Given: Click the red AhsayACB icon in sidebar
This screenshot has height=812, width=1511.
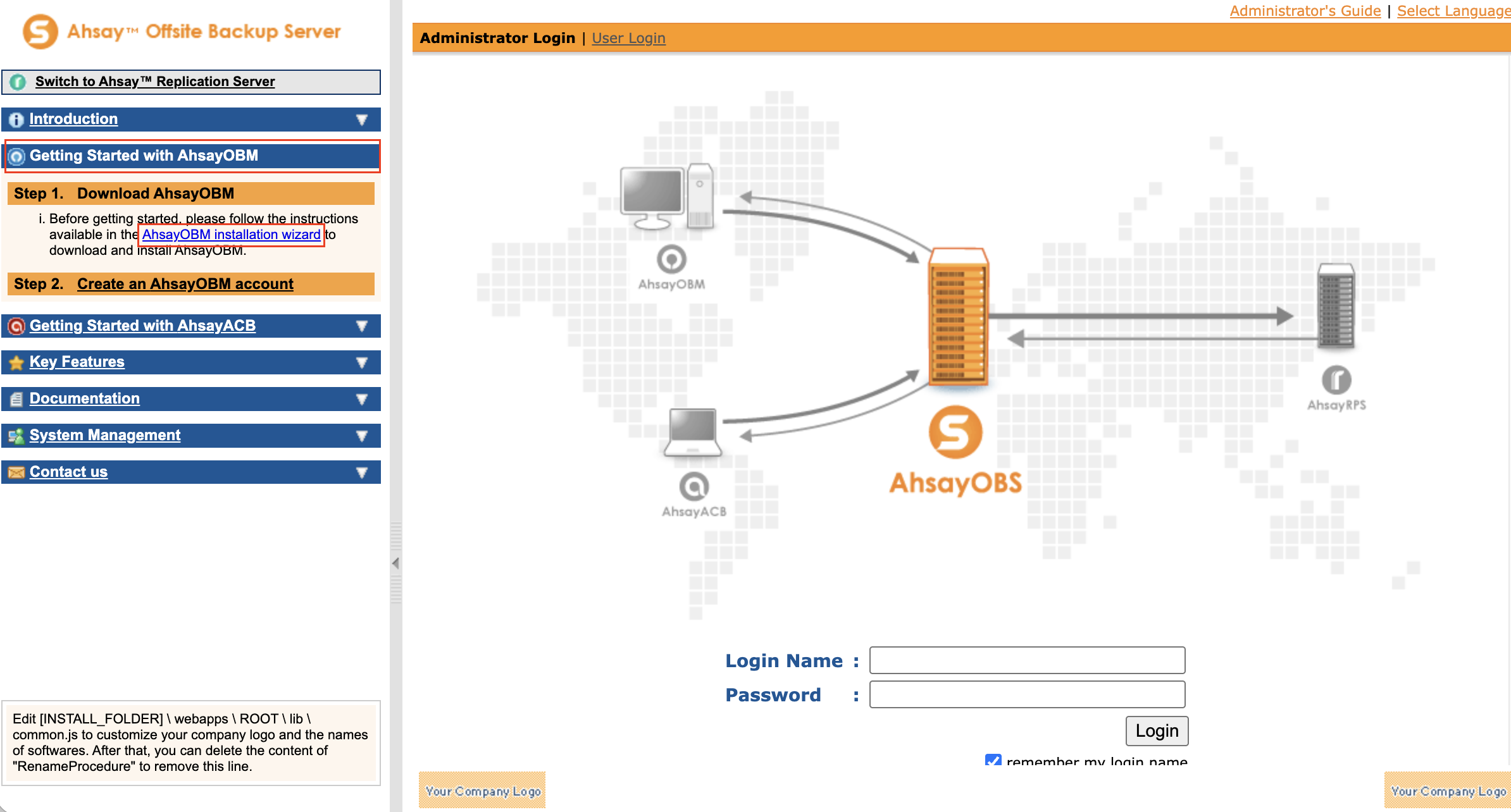Looking at the screenshot, I should pos(16,326).
